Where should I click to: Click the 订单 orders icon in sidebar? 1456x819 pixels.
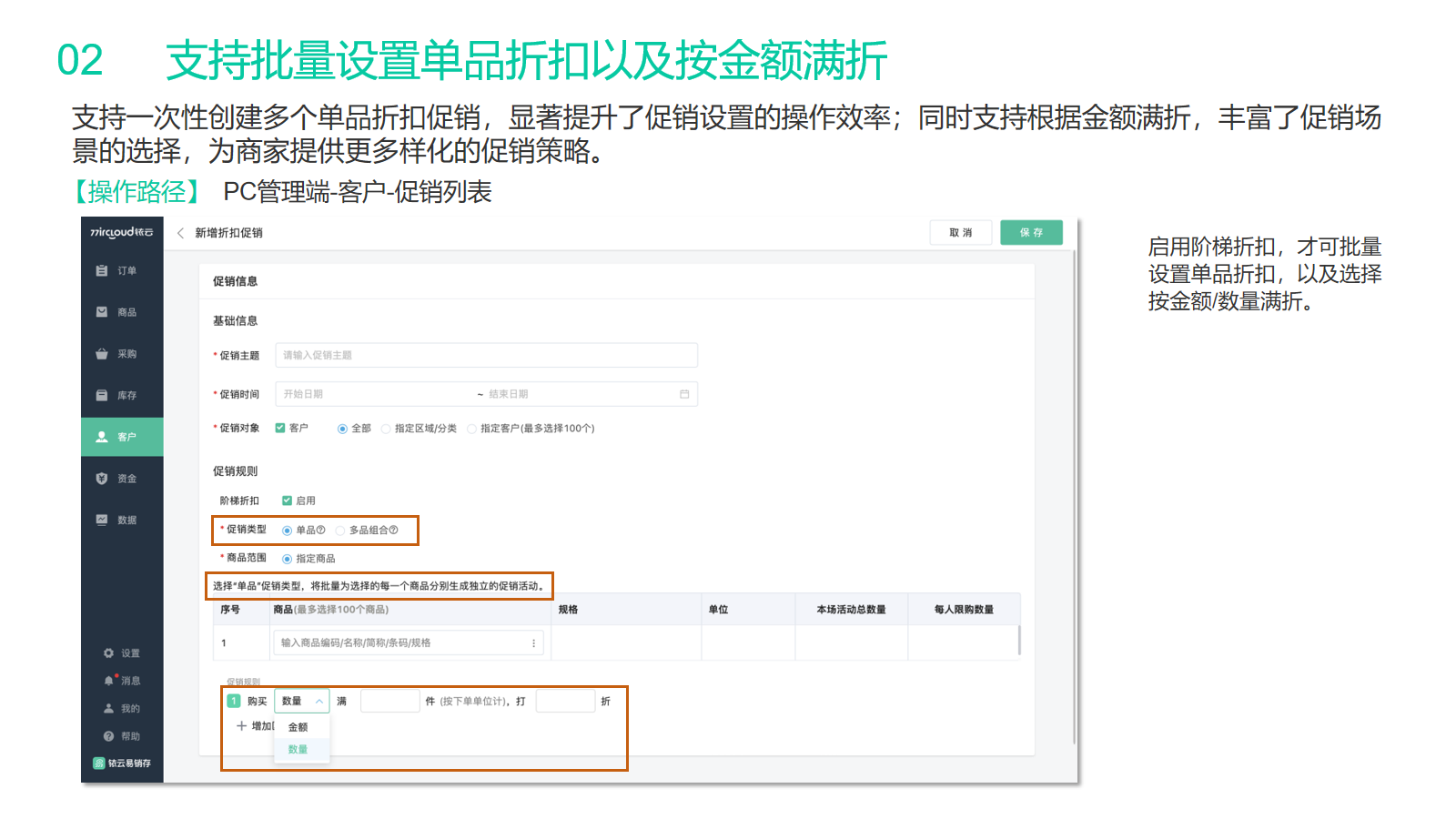point(102,270)
